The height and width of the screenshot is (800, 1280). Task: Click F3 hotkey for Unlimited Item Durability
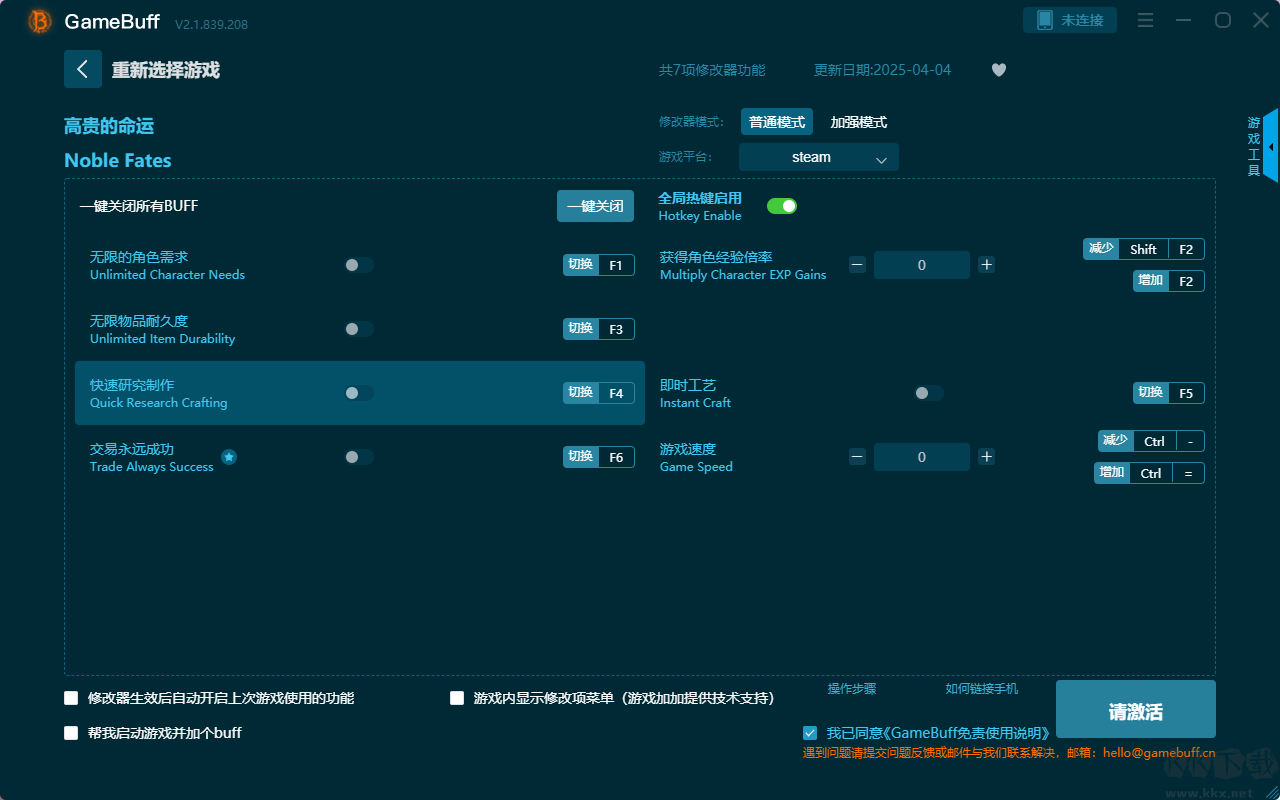tap(599, 329)
